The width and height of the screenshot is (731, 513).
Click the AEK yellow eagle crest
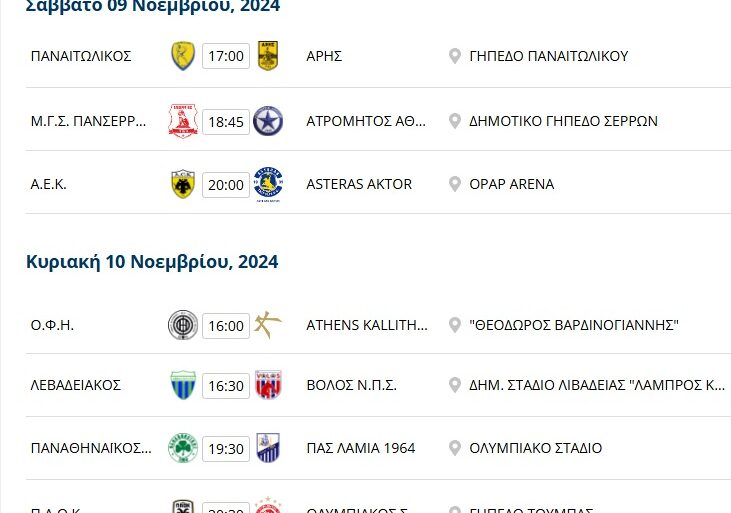[x=183, y=184]
